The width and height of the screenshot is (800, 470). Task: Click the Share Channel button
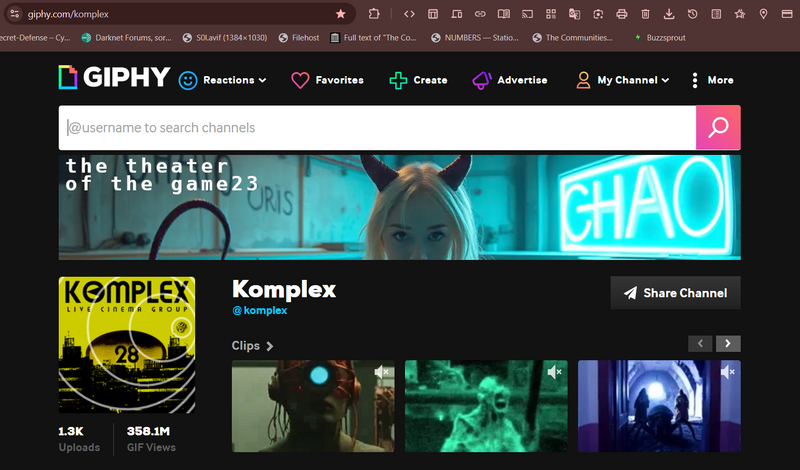(x=676, y=293)
